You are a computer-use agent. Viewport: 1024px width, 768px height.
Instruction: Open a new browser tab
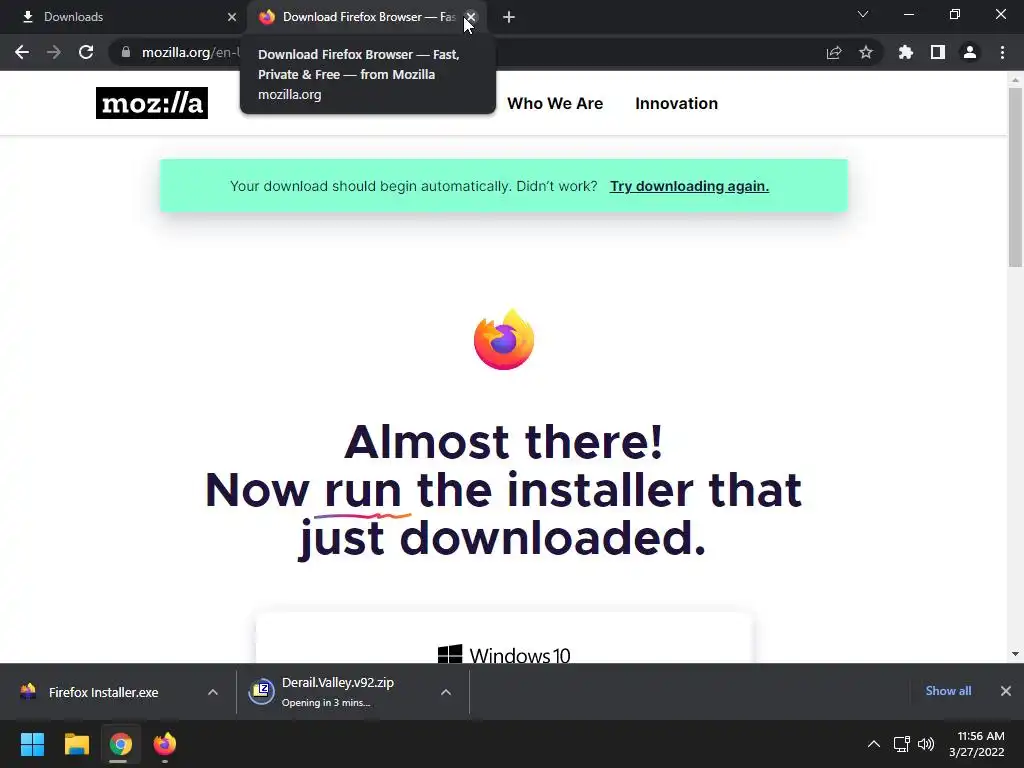[x=509, y=17]
